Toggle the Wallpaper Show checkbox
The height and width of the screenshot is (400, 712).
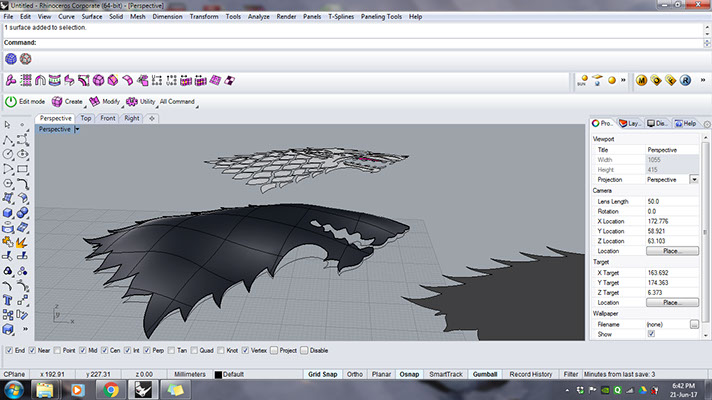coord(651,334)
